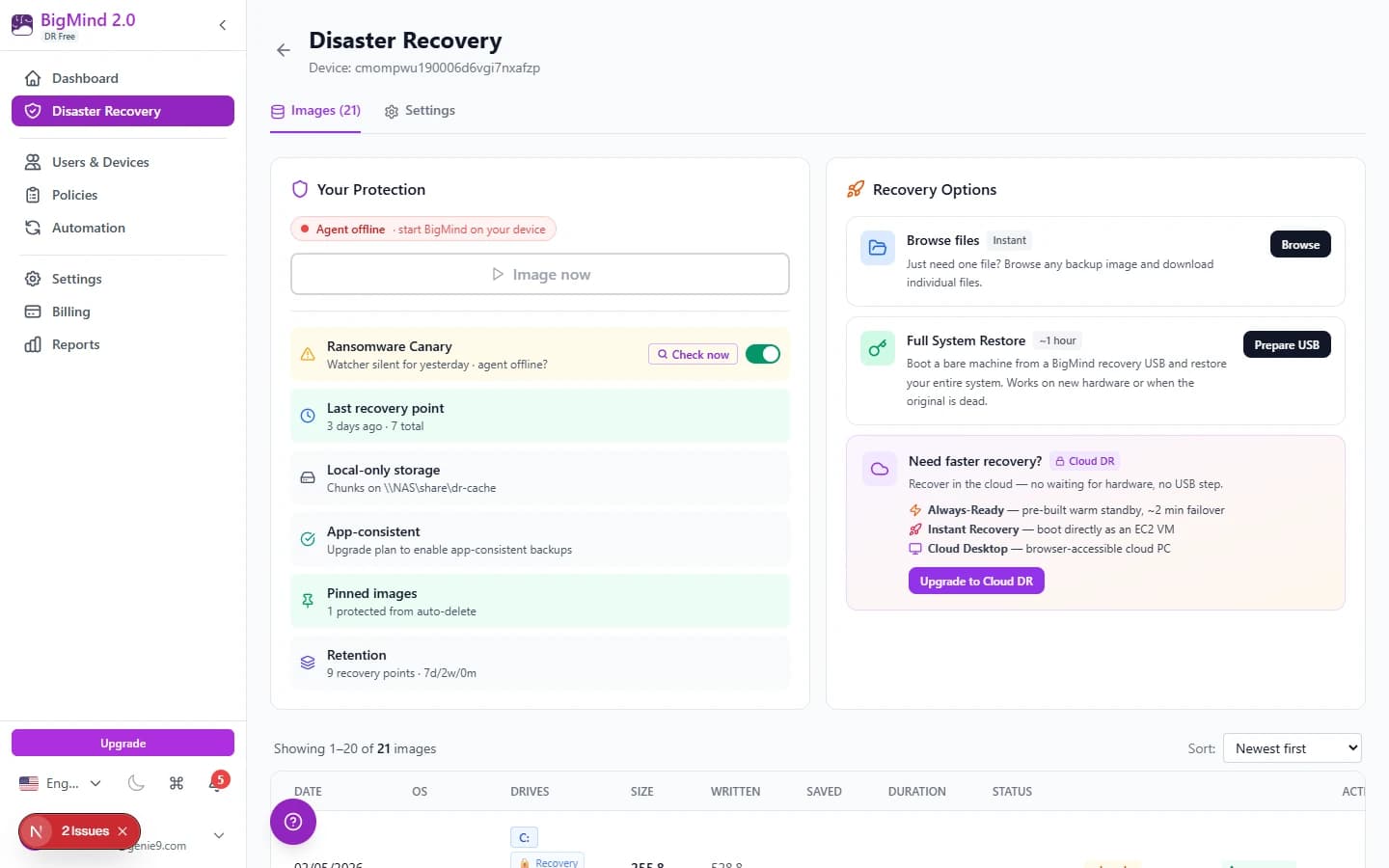The image size is (1389, 868).
Task: Open notifications bell with 5 alerts
Action: point(216,783)
